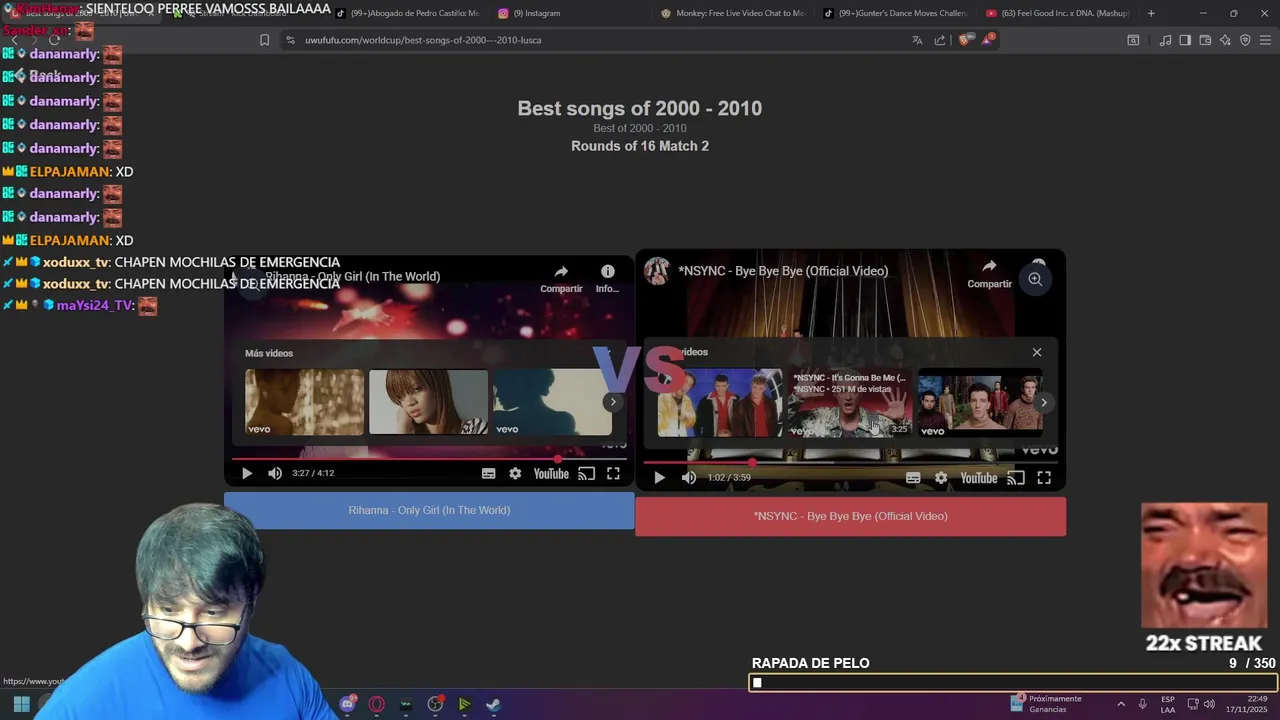Focus the uwufufu.com address bar
The width and height of the screenshot is (1280, 720).
pyautogui.click(x=600, y=40)
